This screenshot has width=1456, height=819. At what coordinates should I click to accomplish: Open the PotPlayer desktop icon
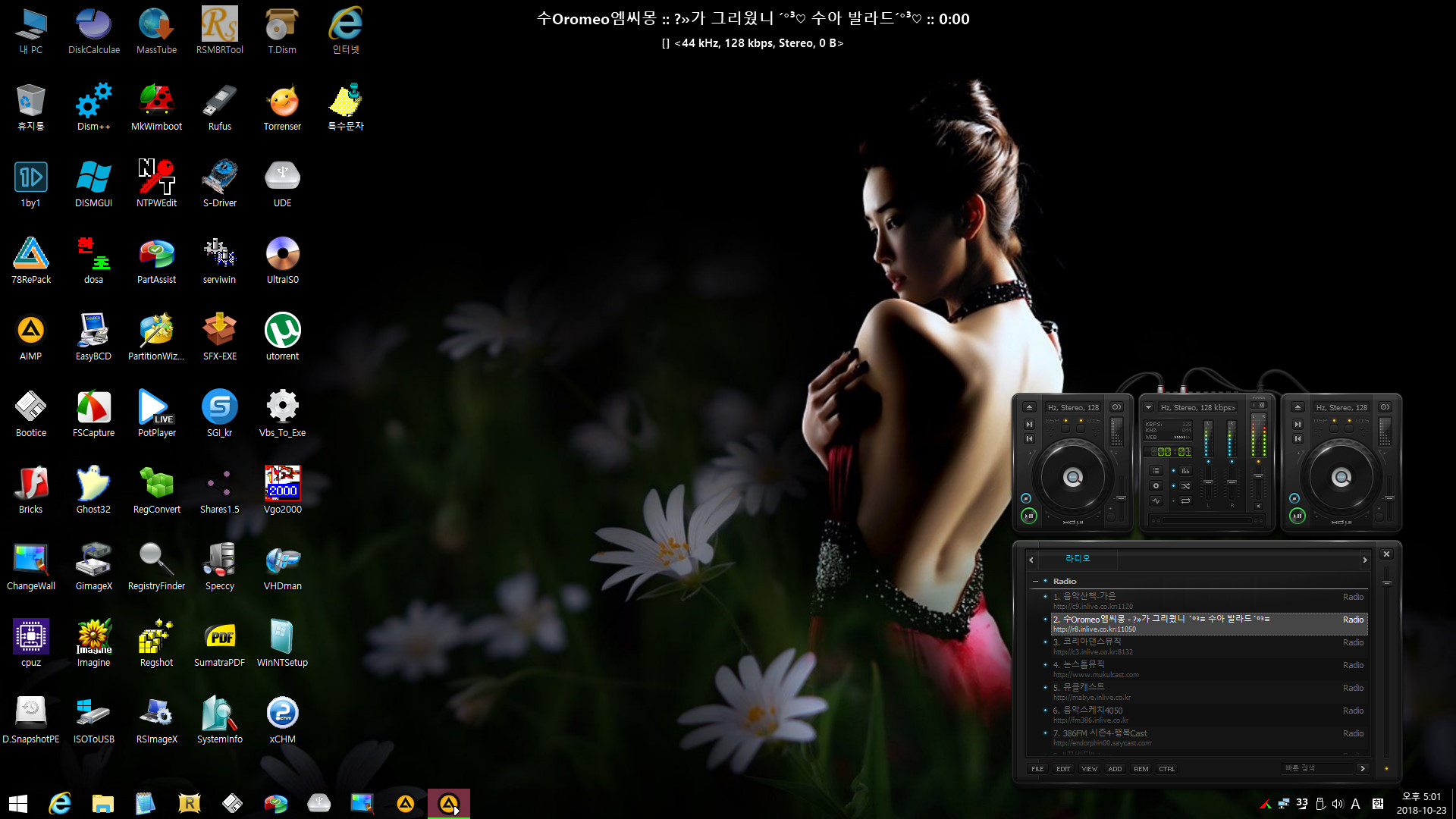click(156, 414)
